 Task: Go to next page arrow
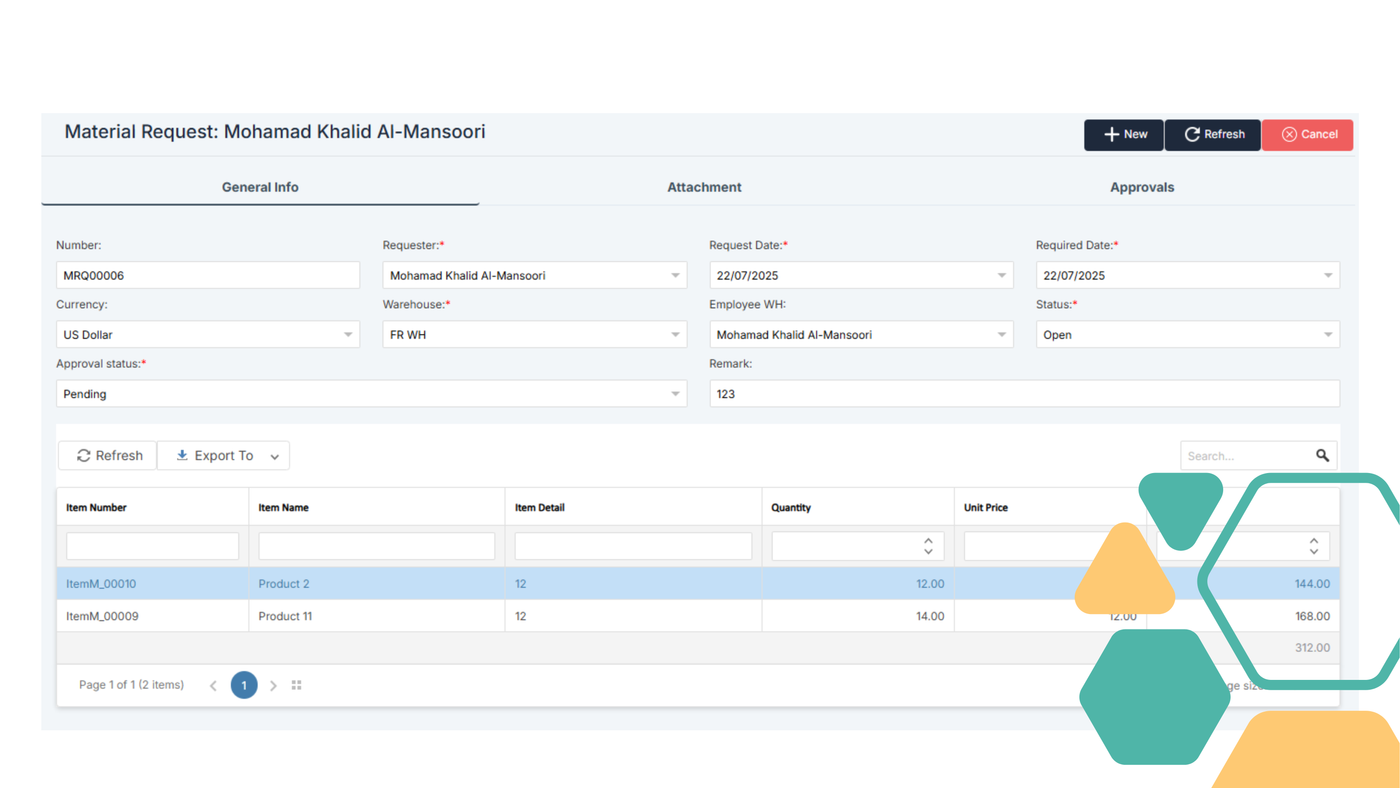pos(273,686)
